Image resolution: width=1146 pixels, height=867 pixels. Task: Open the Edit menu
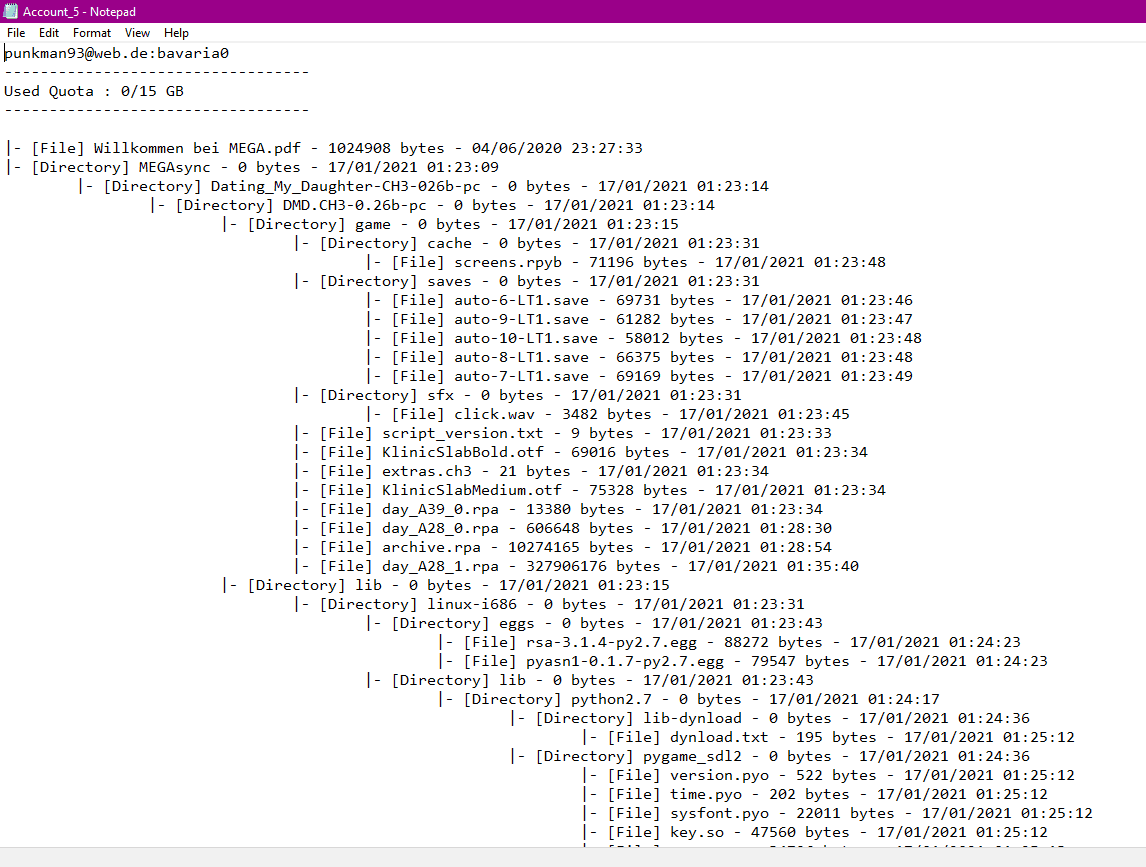coord(49,33)
